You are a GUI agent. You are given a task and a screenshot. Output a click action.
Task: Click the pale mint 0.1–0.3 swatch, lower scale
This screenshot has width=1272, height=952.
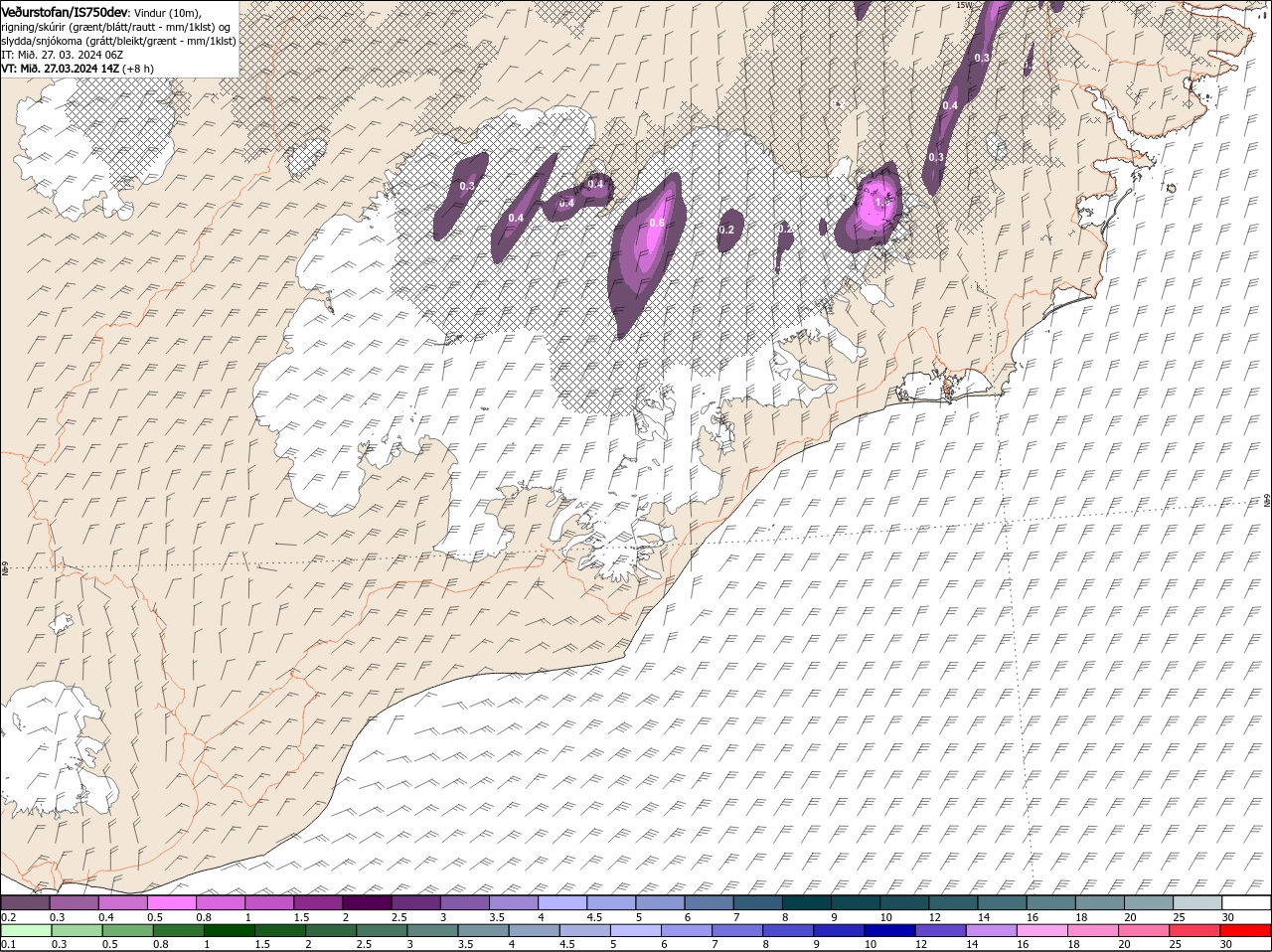coord(26,931)
